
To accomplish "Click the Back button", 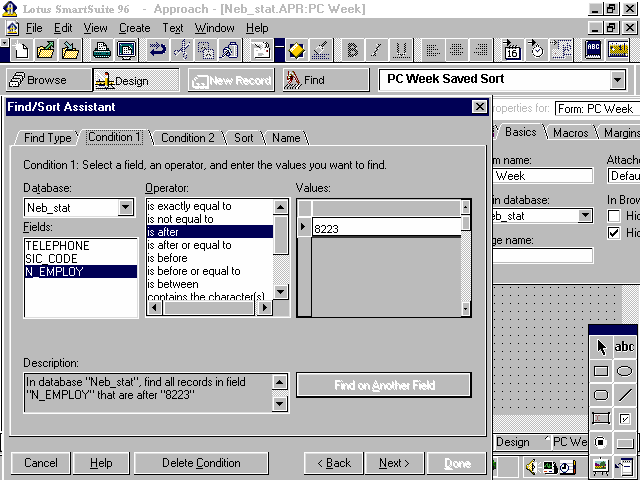I will click(333, 463).
